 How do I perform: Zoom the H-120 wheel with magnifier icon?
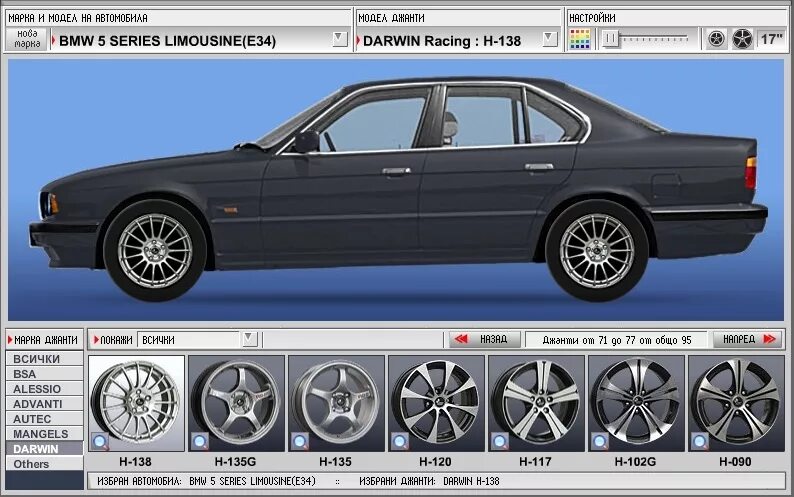pos(400,442)
